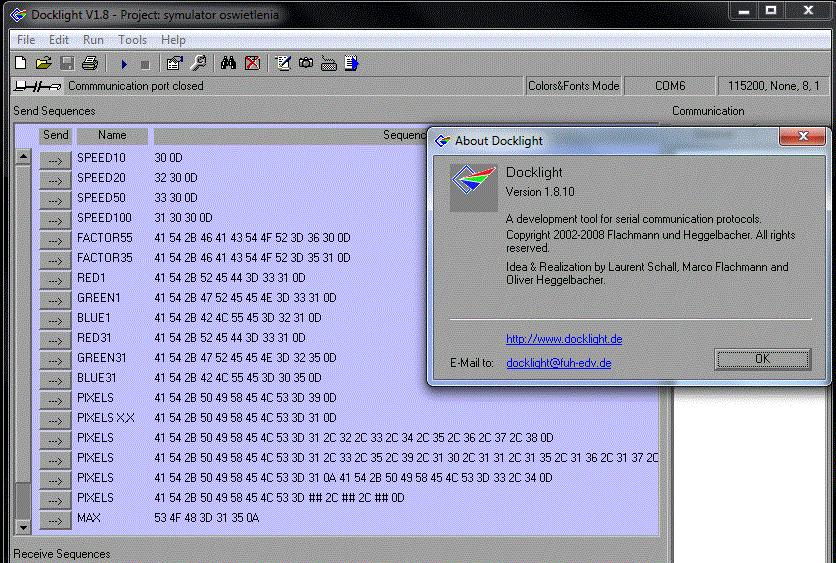Send the SPEED50 sequence

coord(55,200)
